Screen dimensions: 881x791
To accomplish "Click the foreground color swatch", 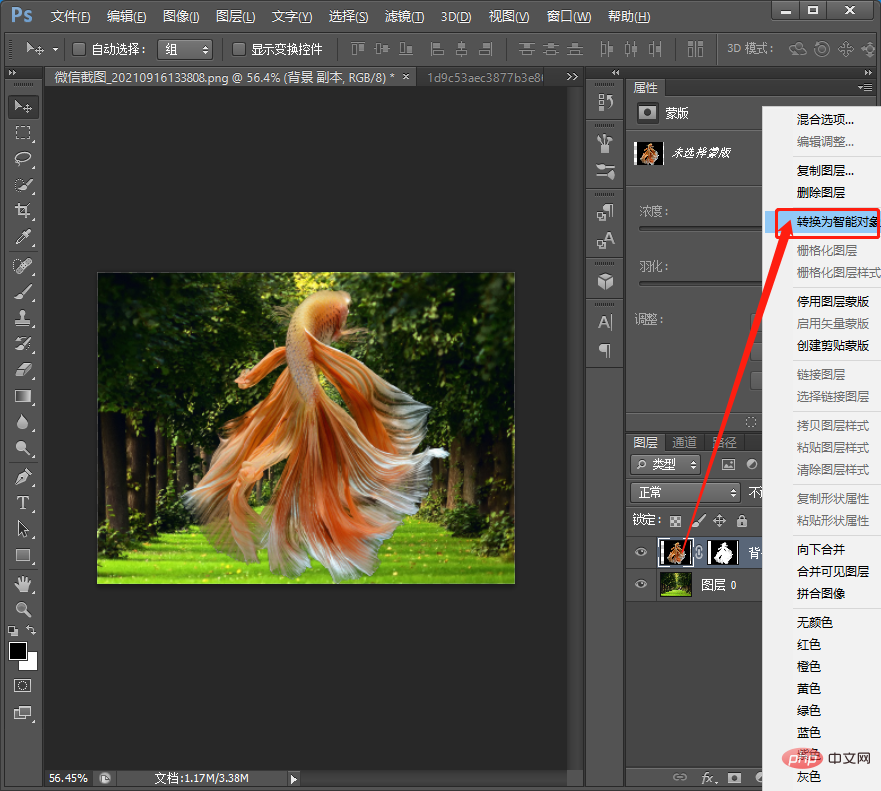I will (x=17, y=651).
